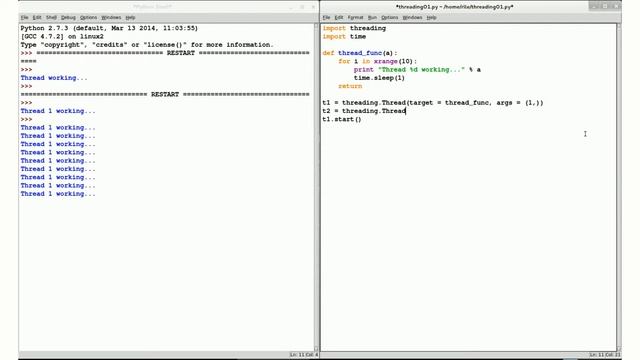Open the Edit menu in threading01.py editor
This screenshot has width=640, height=360.
(x=339, y=18)
